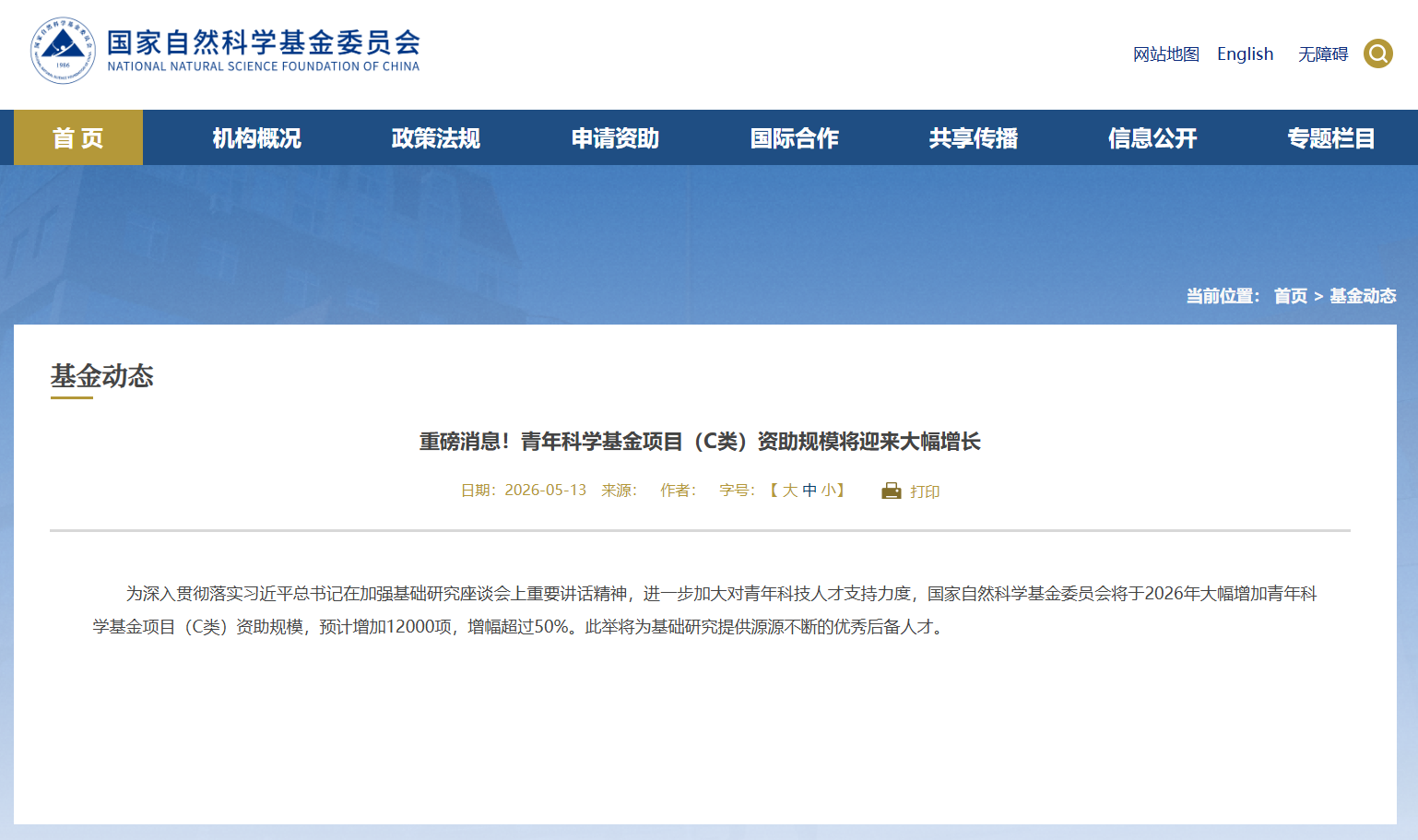Click the printer icon beside 打印
The image size is (1418, 840).
(891, 491)
